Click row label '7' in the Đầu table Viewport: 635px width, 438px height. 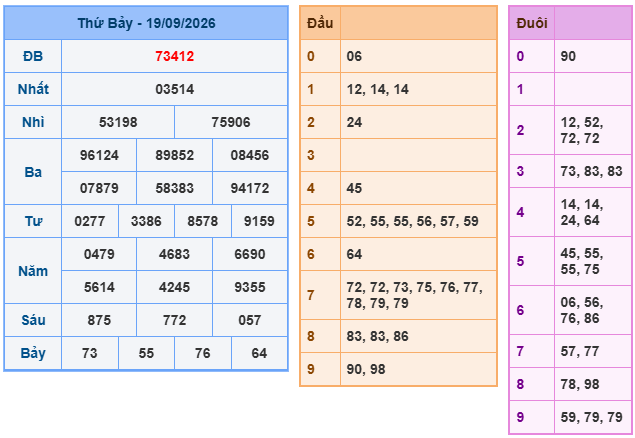point(311,295)
